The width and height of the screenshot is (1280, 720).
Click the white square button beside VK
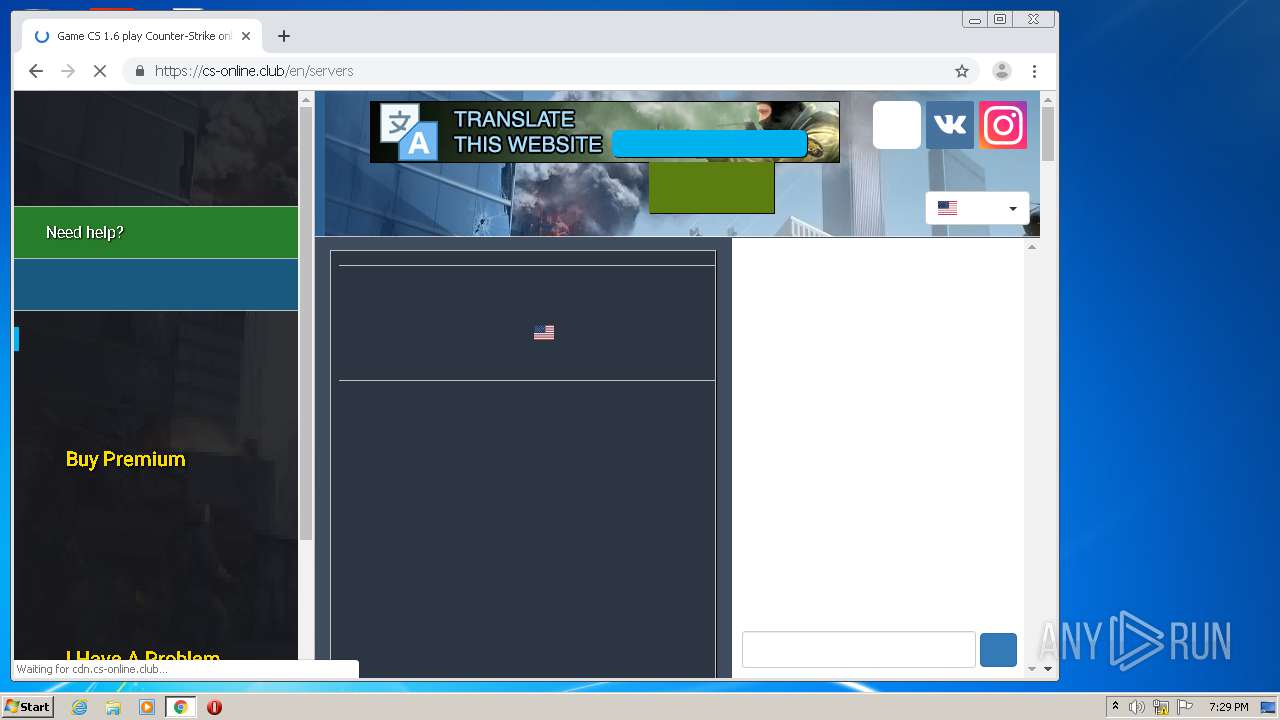pyautogui.click(x=897, y=125)
